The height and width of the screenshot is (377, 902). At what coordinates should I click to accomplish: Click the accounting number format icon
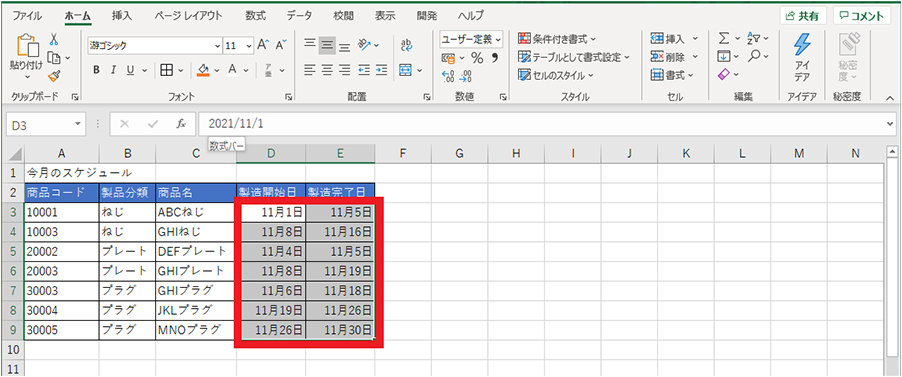[448, 58]
